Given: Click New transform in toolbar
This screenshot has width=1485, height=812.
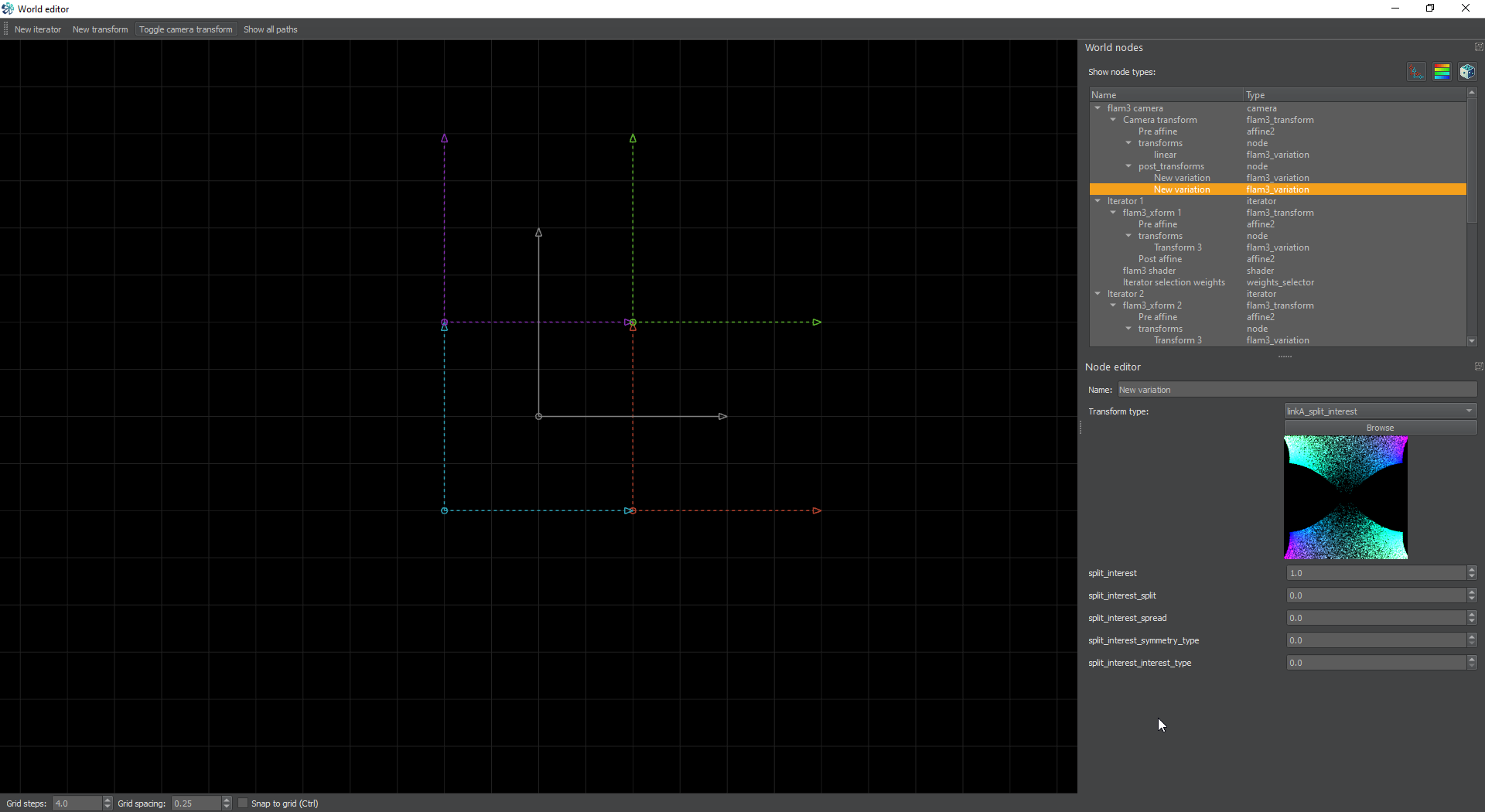Looking at the screenshot, I should click(101, 29).
